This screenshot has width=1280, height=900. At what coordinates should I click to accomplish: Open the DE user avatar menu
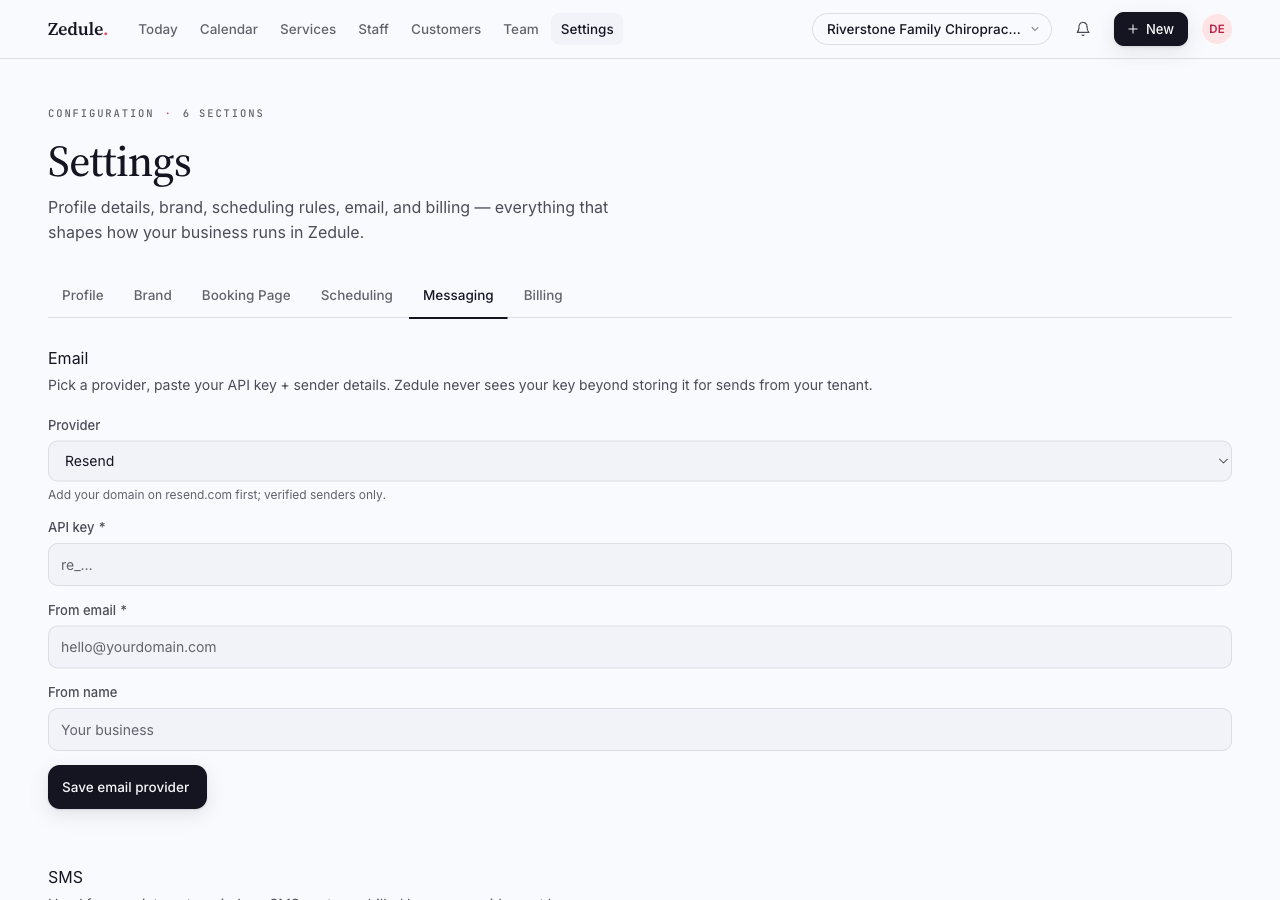(1217, 29)
